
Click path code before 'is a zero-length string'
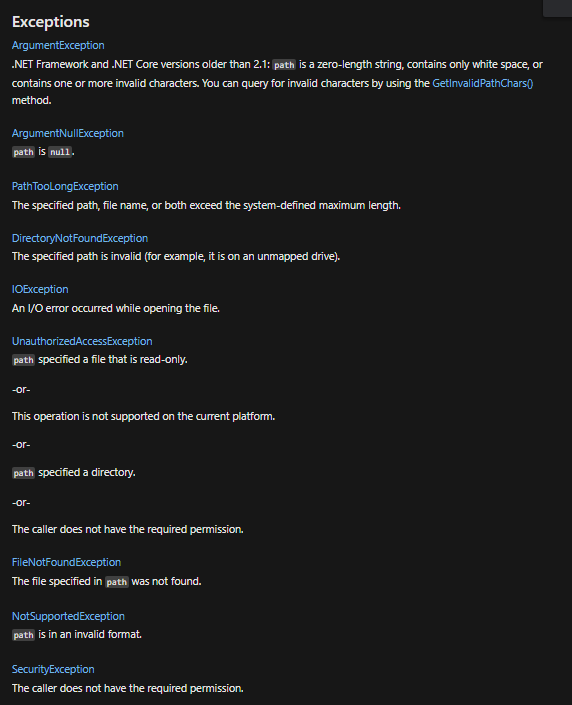pyautogui.click(x=284, y=65)
